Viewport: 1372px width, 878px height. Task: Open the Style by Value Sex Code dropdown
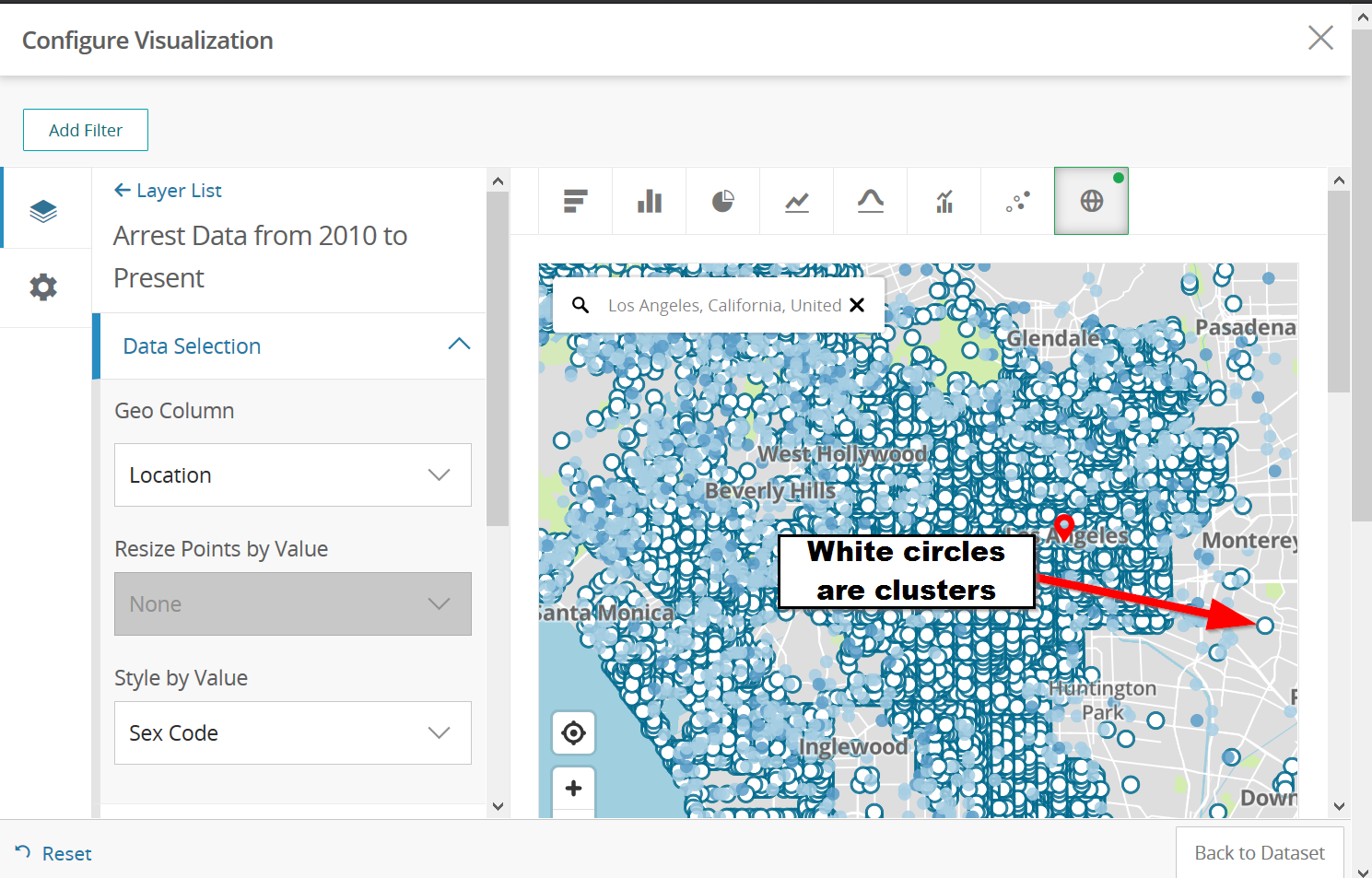click(293, 733)
